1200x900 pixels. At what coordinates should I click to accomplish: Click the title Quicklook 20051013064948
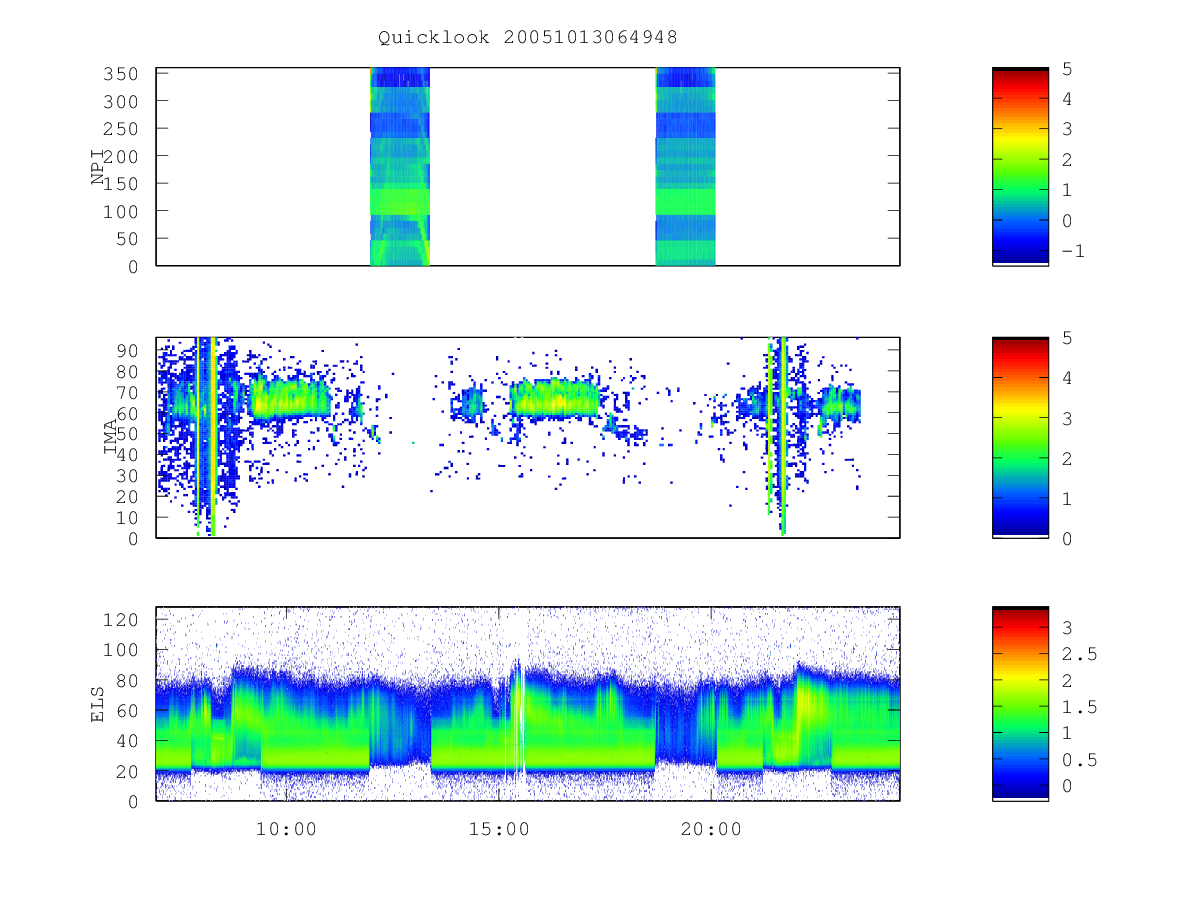click(528, 38)
